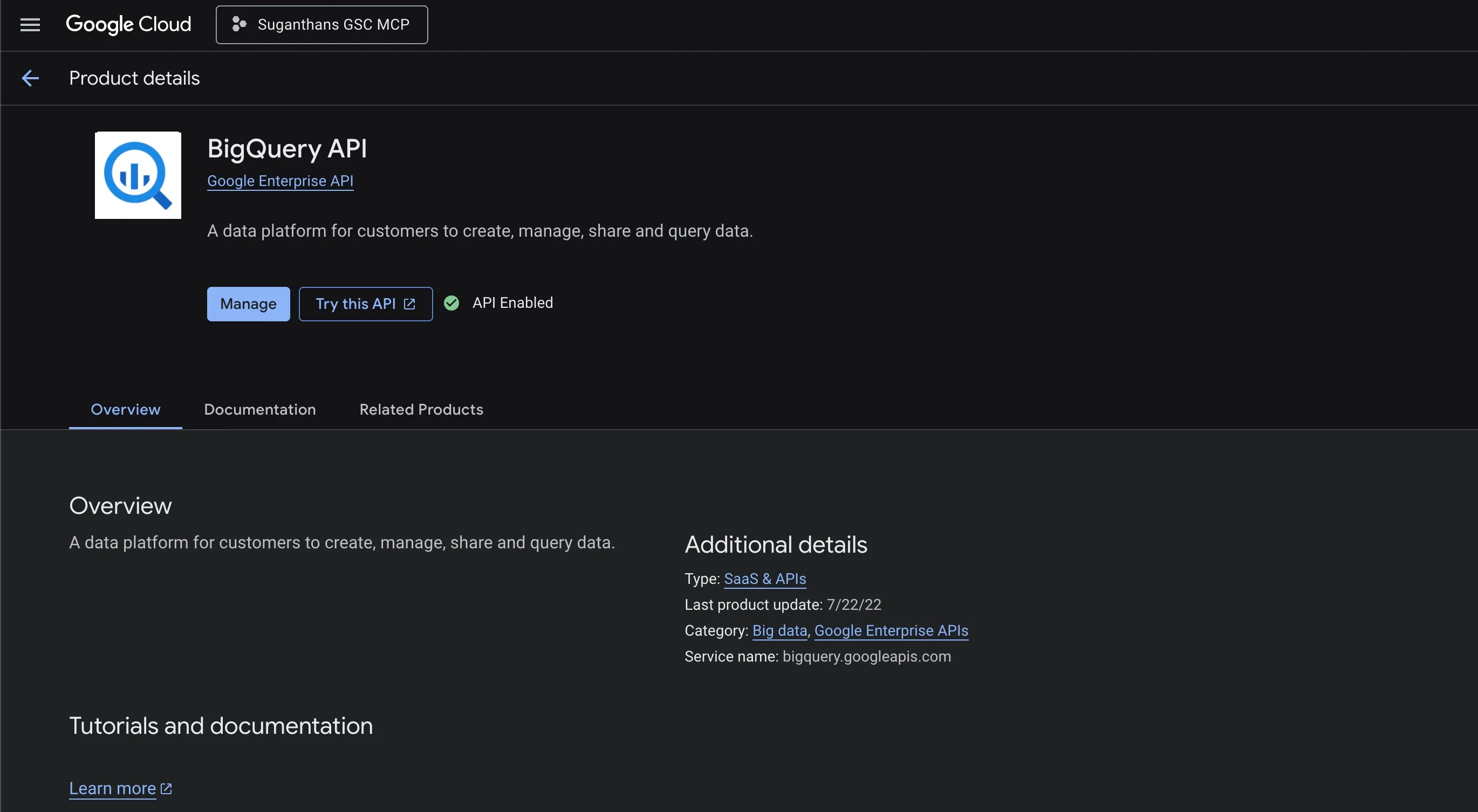Click the Try this API button
1478x812 pixels.
tap(355, 304)
